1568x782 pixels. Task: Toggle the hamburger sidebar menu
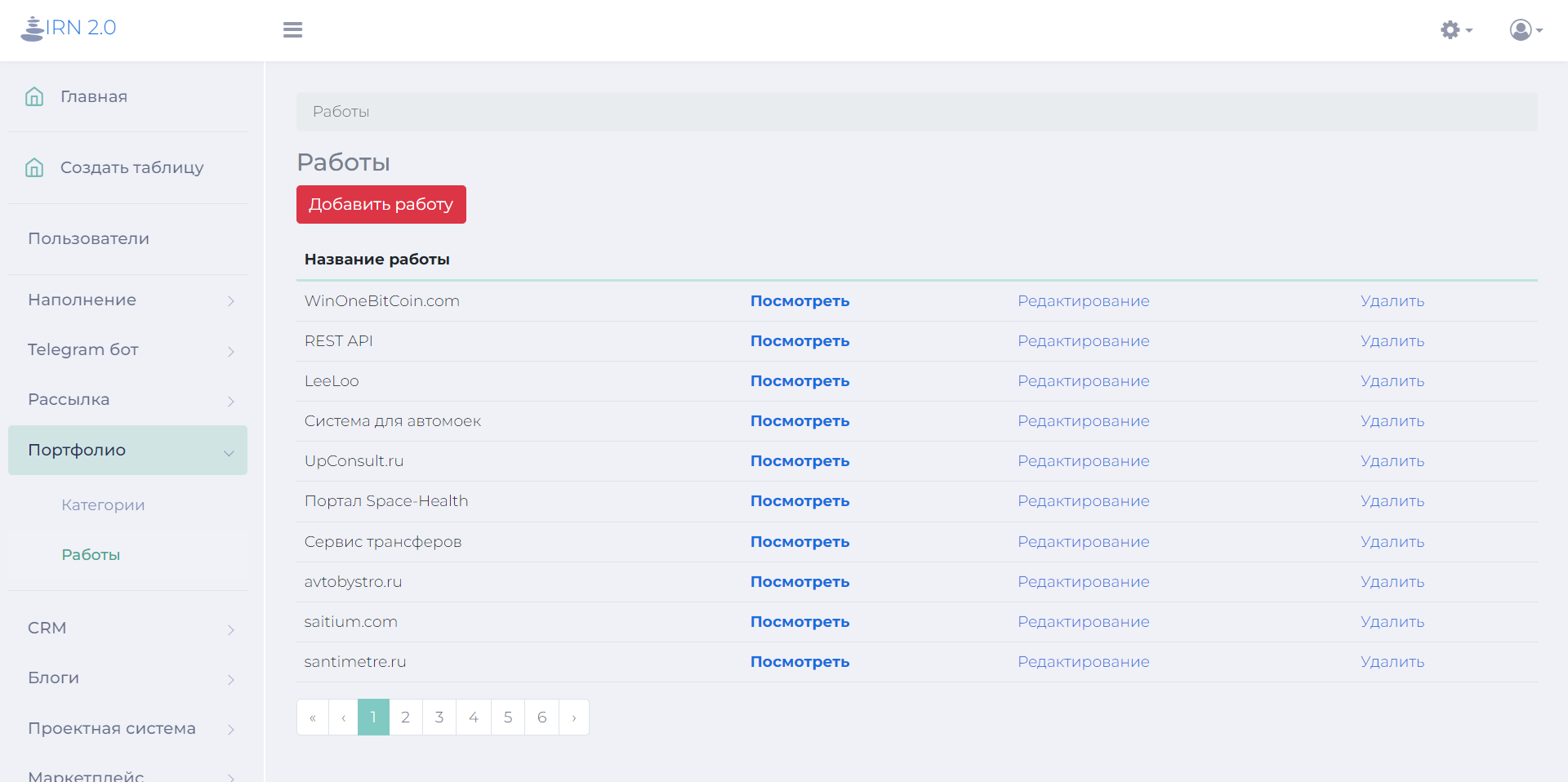click(292, 29)
